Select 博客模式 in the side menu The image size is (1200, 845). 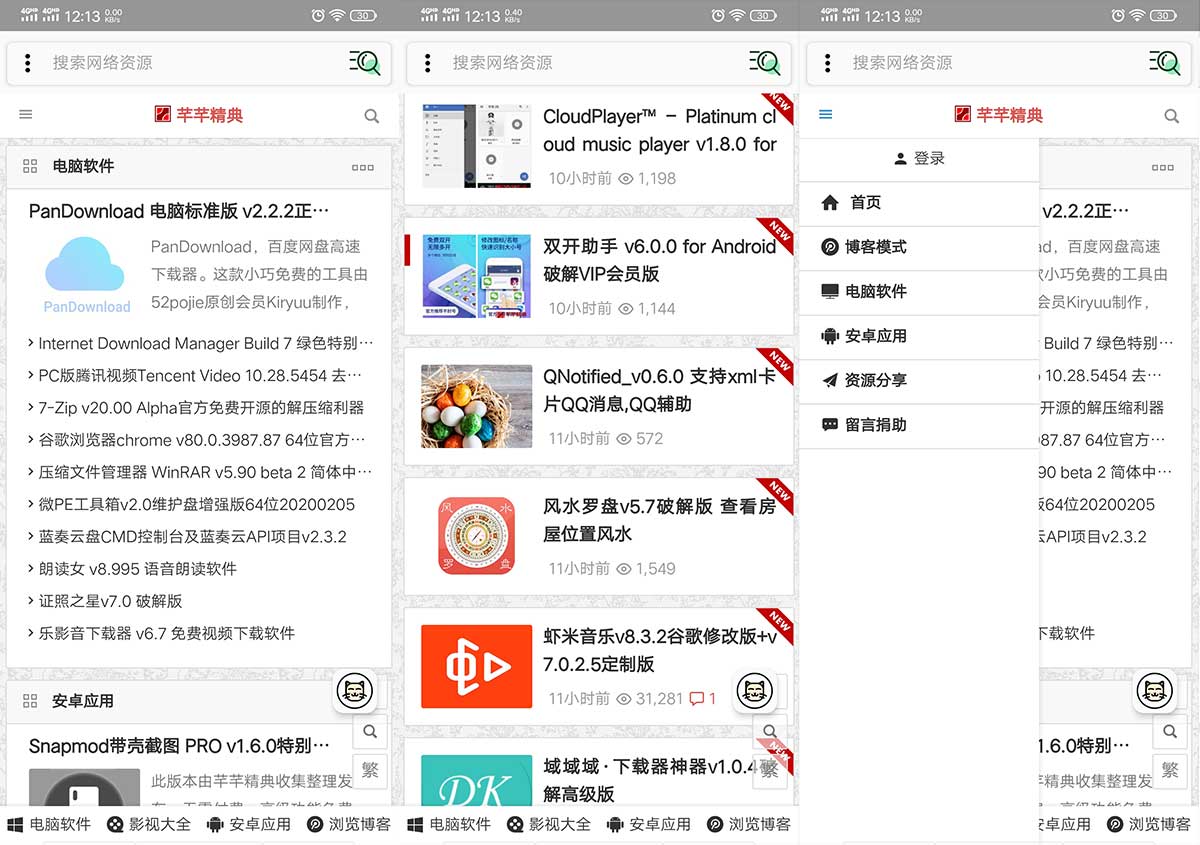click(919, 247)
